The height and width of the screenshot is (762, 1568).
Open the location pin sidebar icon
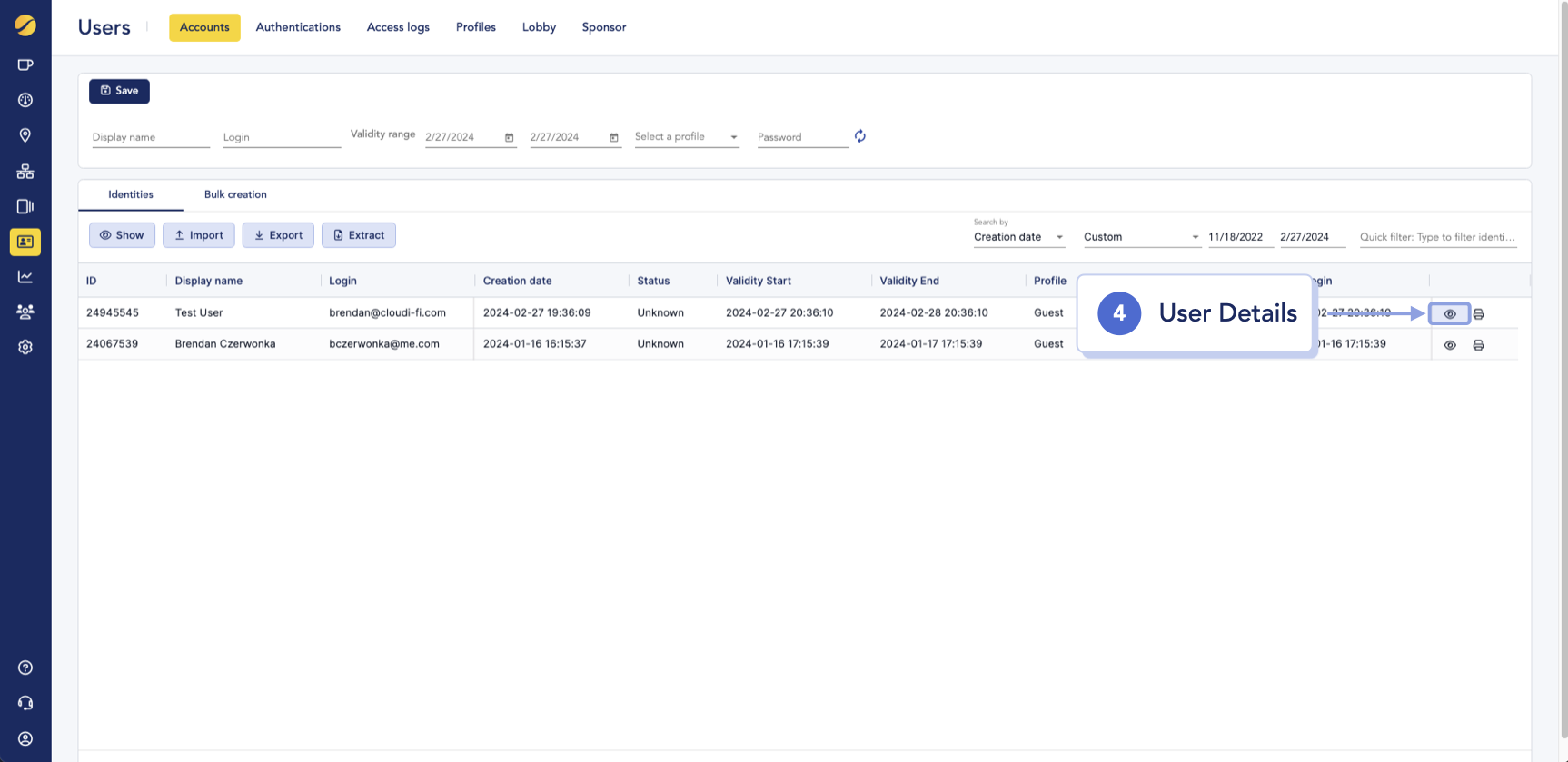[25, 135]
